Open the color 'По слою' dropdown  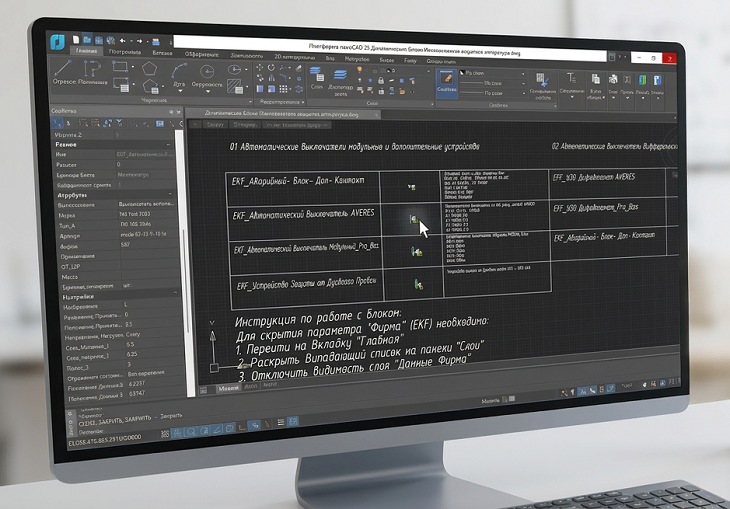pos(493,73)
